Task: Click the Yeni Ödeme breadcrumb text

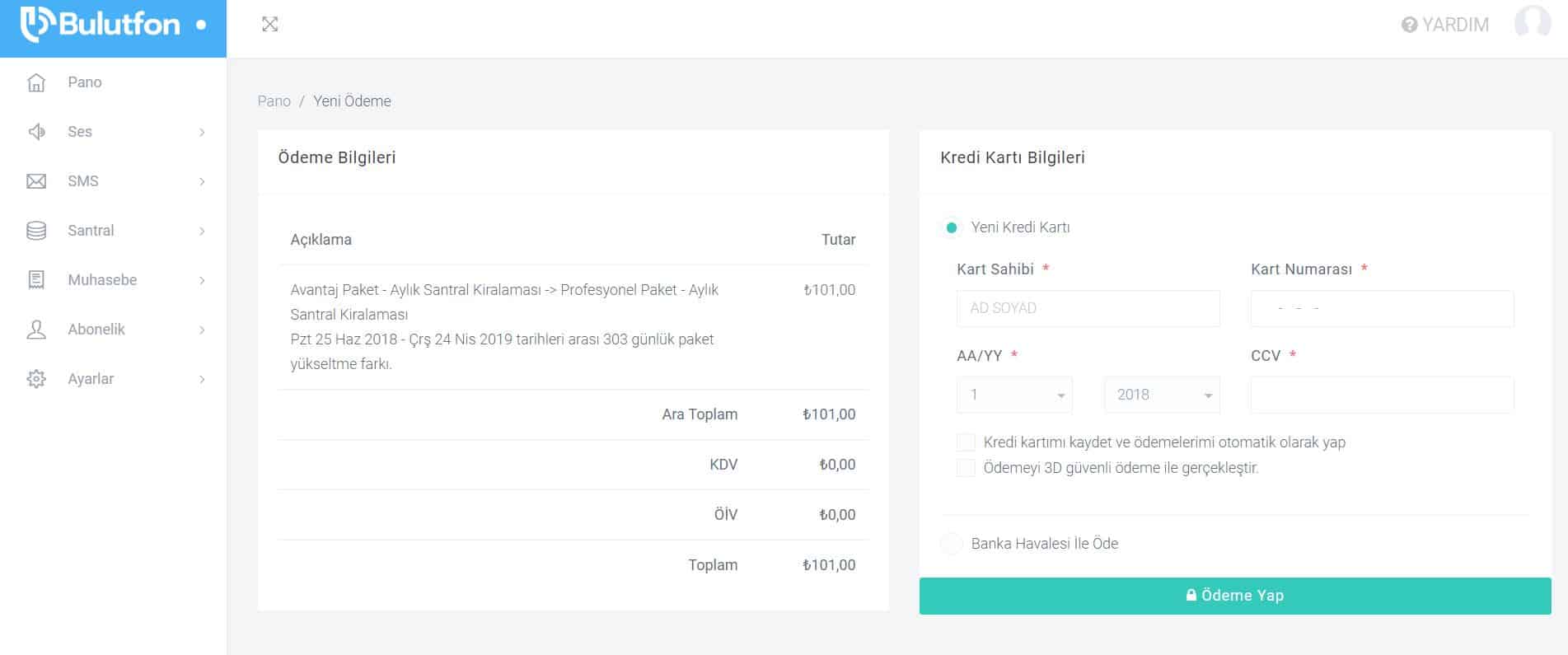Action: (352, 101)
